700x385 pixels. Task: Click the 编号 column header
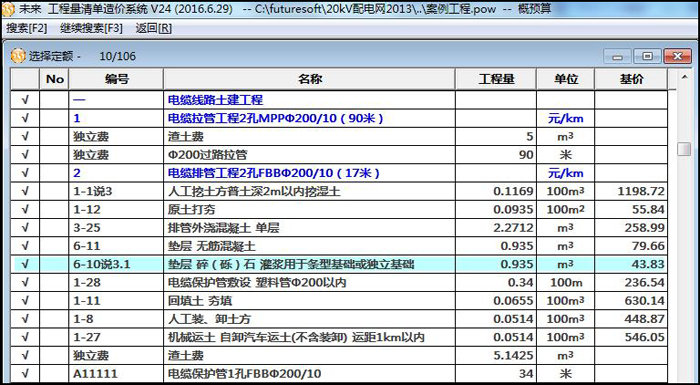click(116, 80)
